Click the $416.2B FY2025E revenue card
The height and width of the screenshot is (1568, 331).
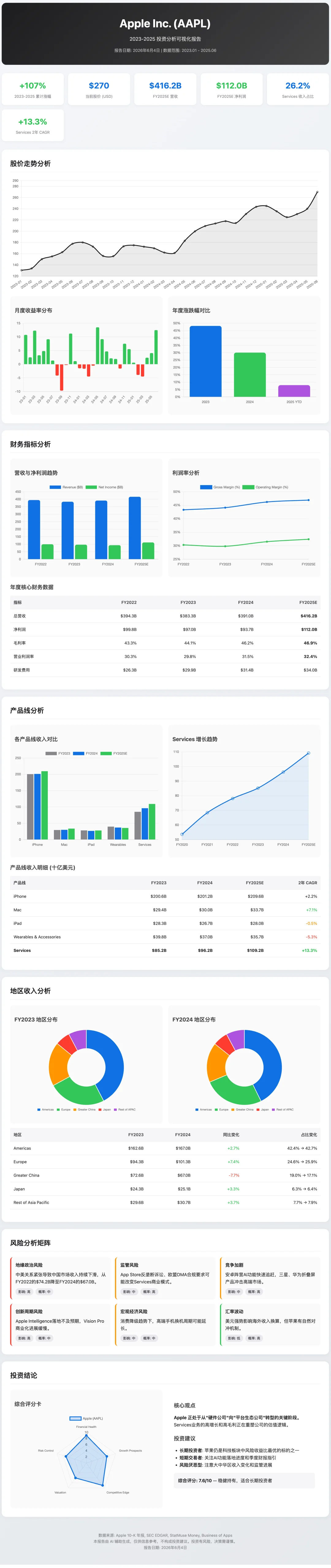(x=165, y=89)
